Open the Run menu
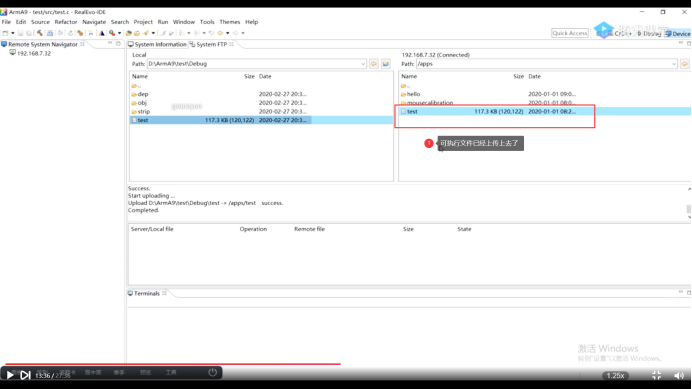Viewport: 692px width, 389px height. pyautogui.click(x=163, y=22)
